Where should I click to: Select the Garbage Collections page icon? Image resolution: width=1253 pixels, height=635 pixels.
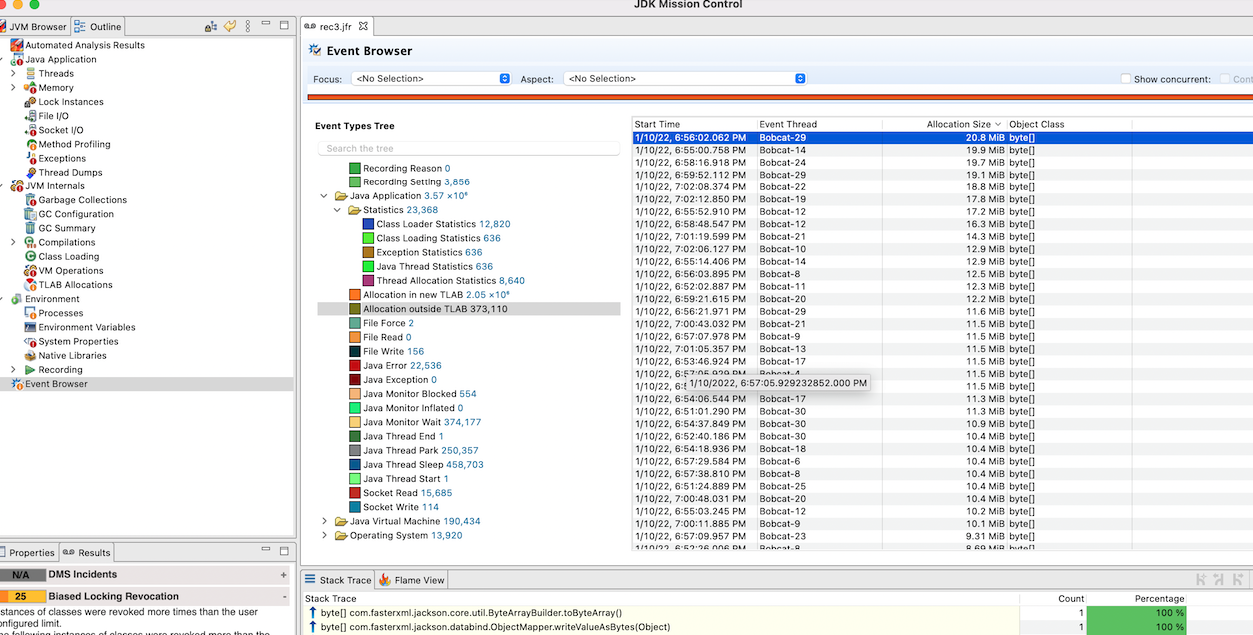tap(30, 200)
